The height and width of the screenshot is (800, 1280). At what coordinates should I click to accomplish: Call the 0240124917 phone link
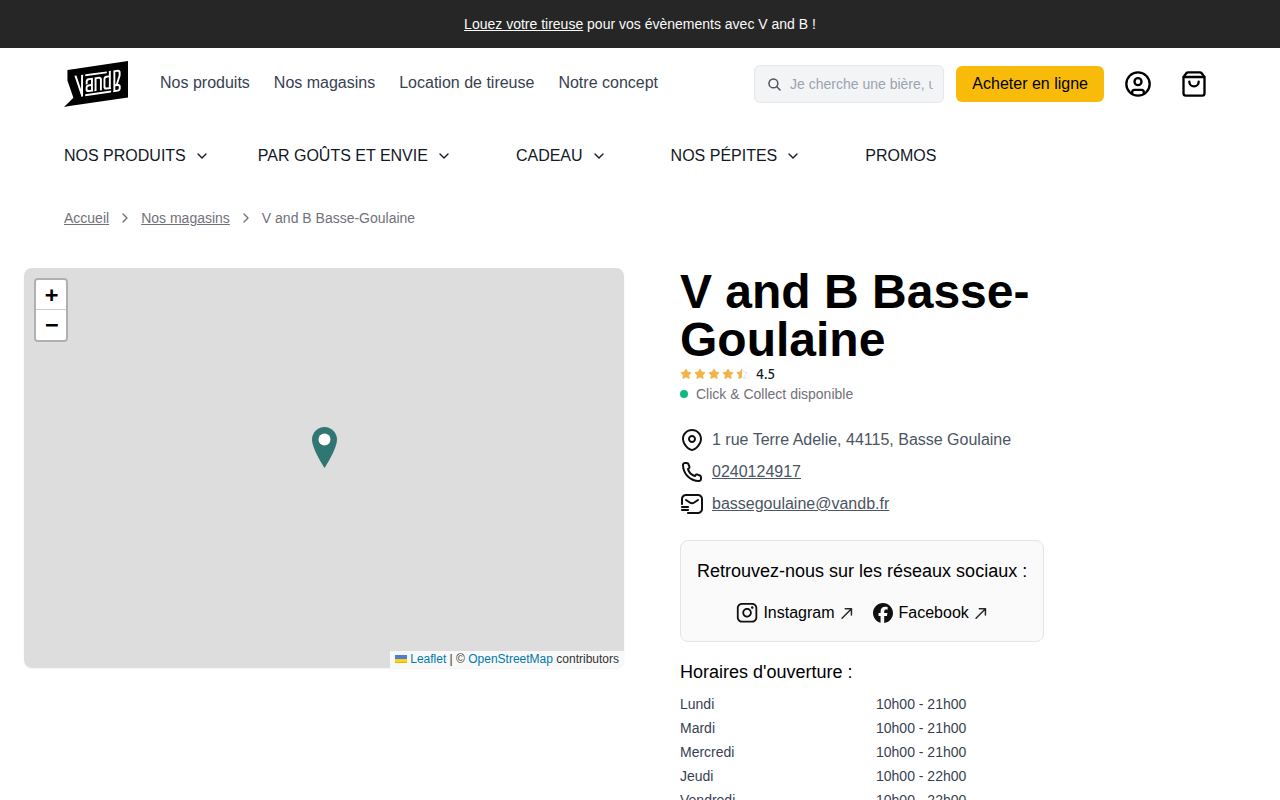[x=756, y=471]
